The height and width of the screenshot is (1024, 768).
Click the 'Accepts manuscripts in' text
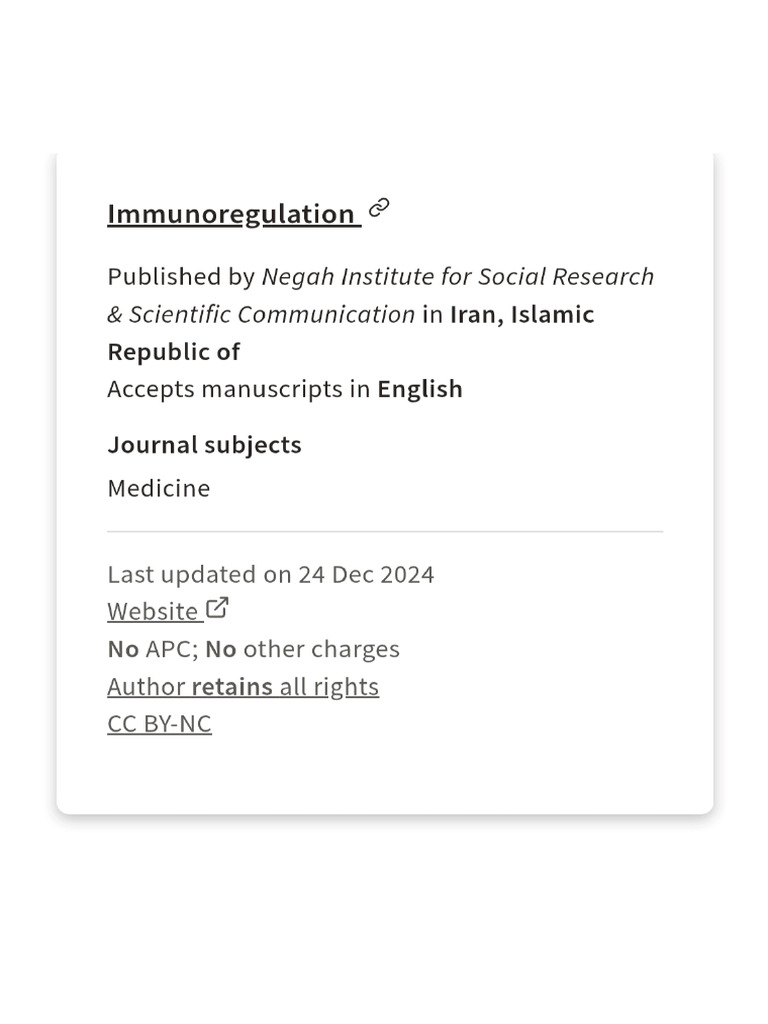coord(239,389)
